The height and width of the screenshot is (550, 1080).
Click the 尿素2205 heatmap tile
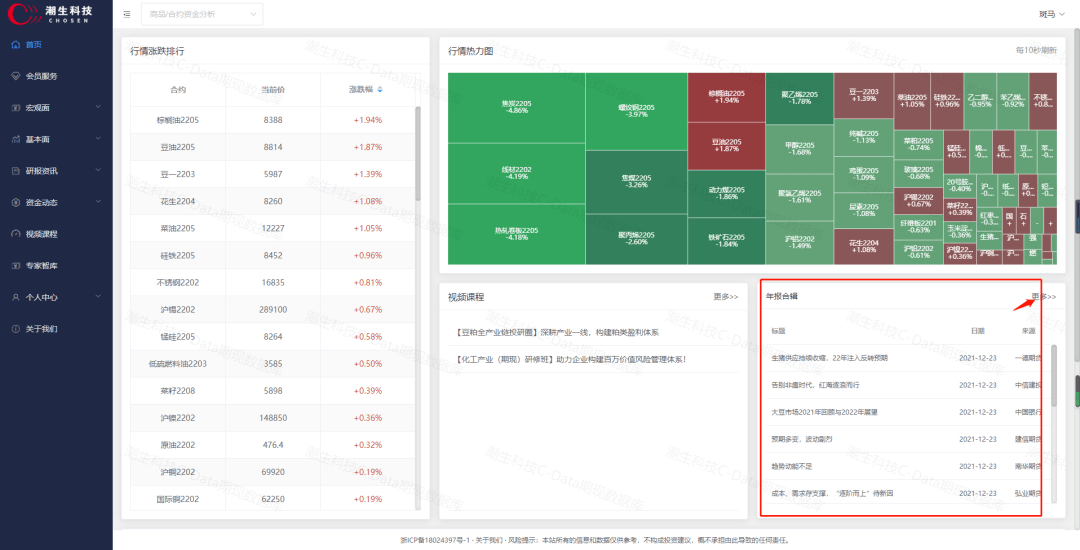click(x=864, y=210)
